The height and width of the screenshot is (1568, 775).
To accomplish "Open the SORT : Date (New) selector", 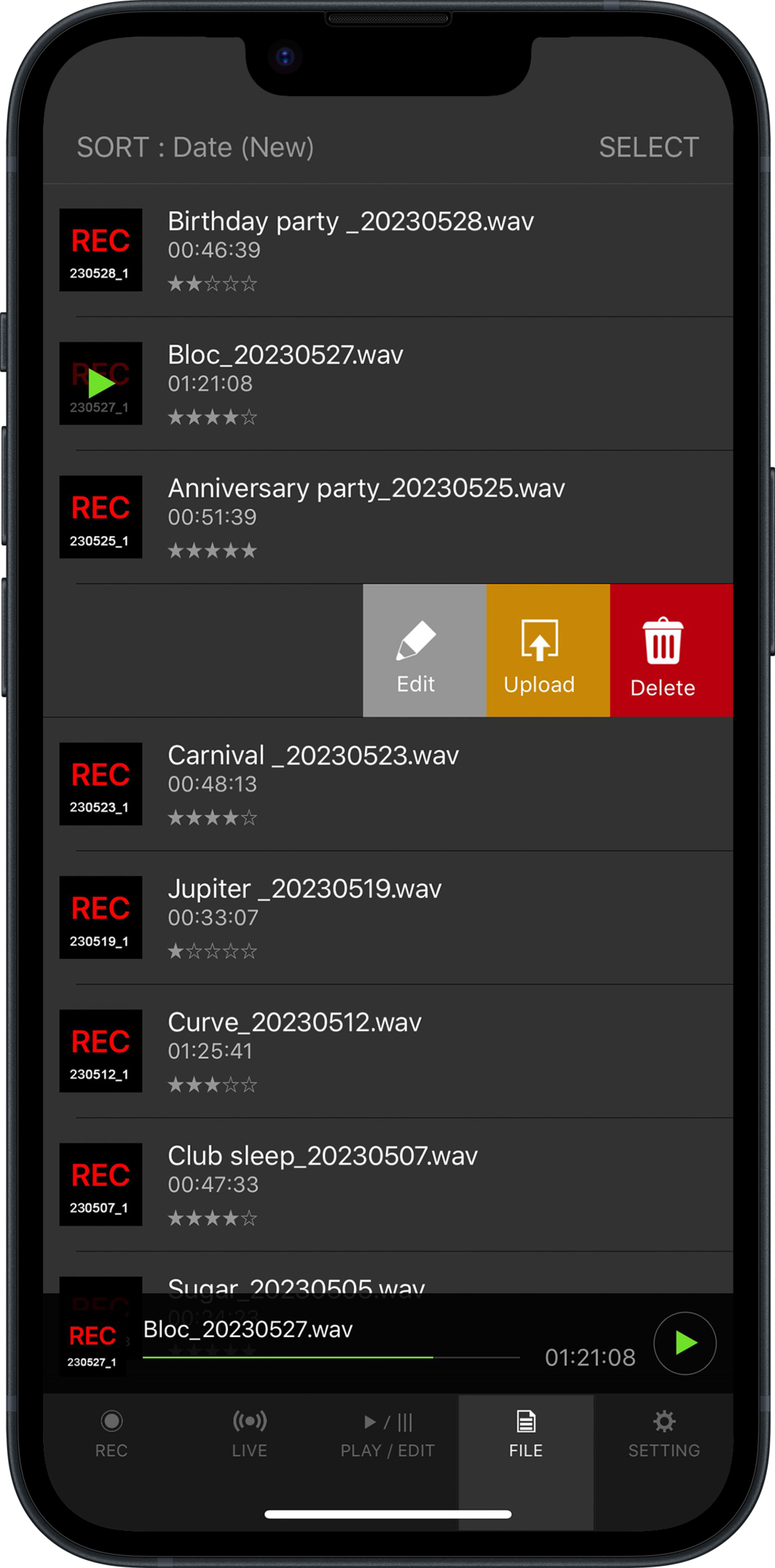I will pyautogui.click(x=195, y=148).
